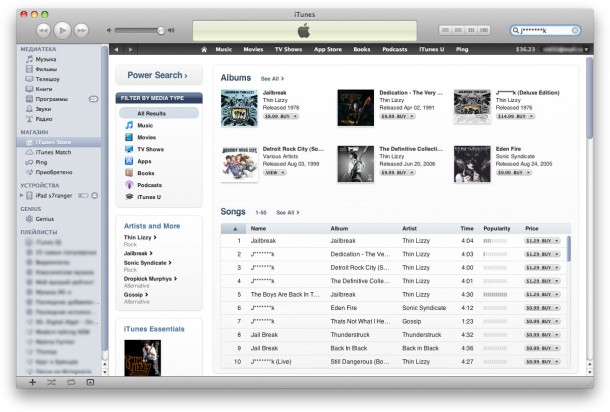Viewport: 610px width, 412px height.
Task: Click the store back navigation arrow
Action: coord(118,49)
